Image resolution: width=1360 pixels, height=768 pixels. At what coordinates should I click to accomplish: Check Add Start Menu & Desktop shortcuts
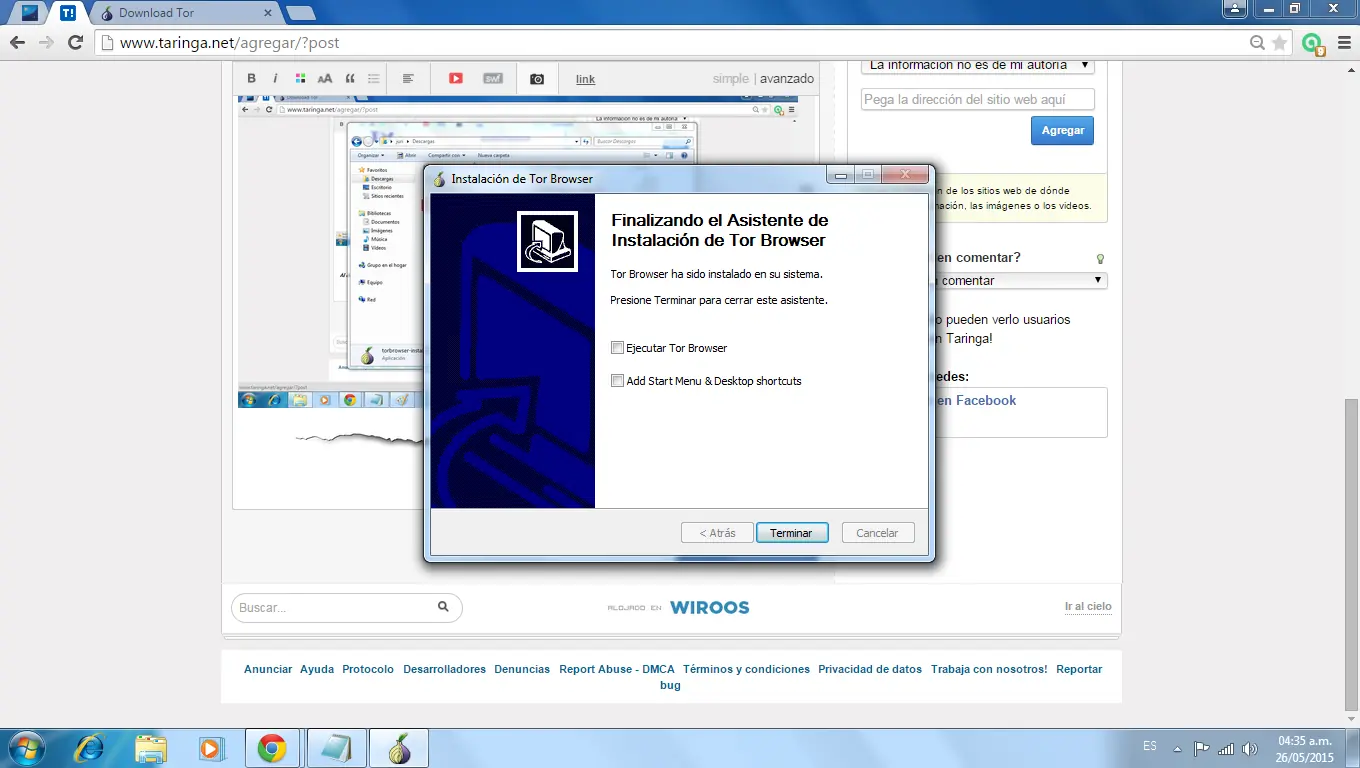[x=617, y=381]
